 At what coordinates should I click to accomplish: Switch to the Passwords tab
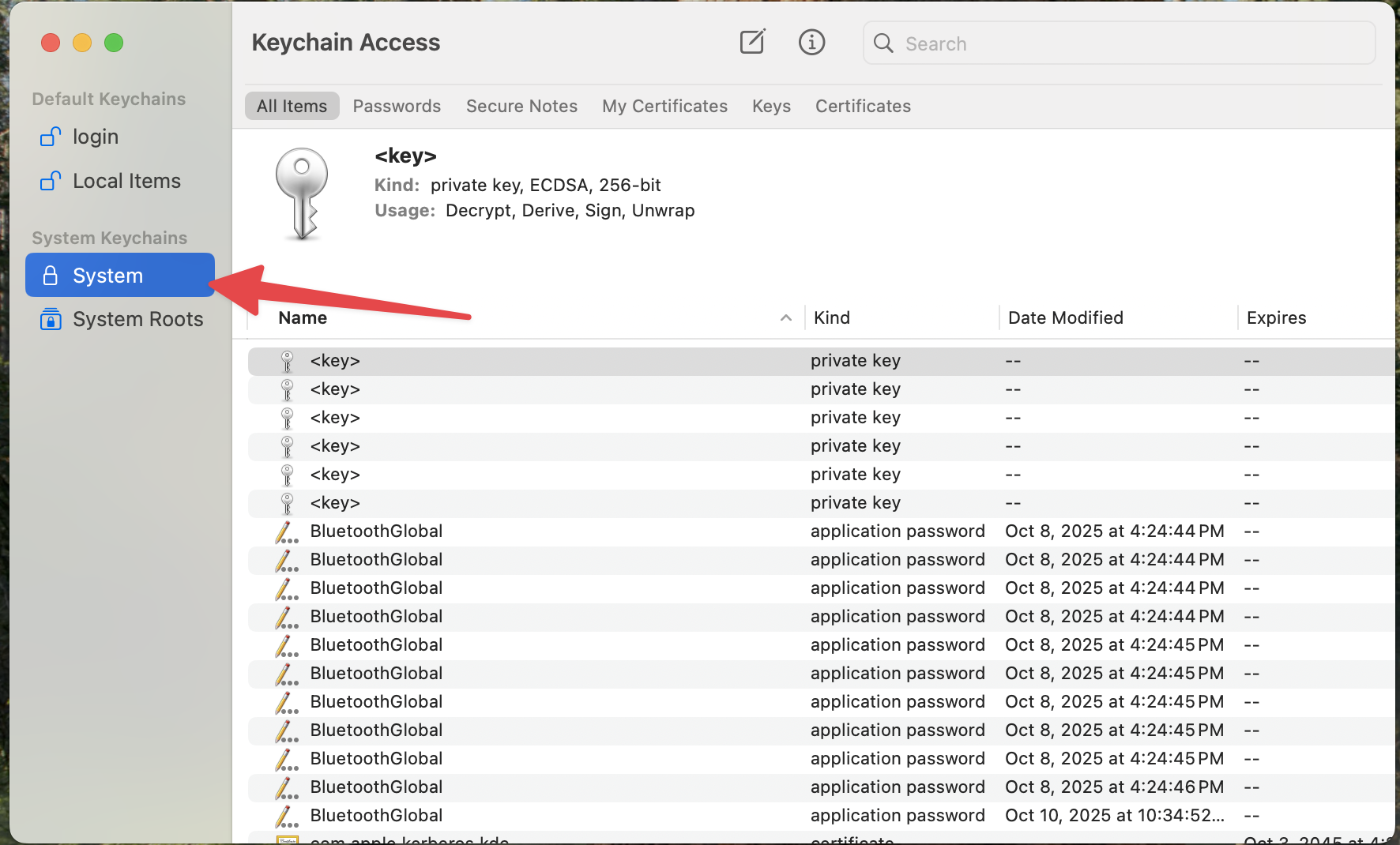(397, 106)
